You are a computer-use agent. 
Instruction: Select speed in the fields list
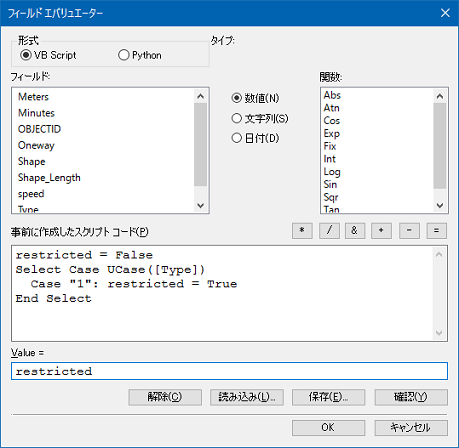[31, 194]
